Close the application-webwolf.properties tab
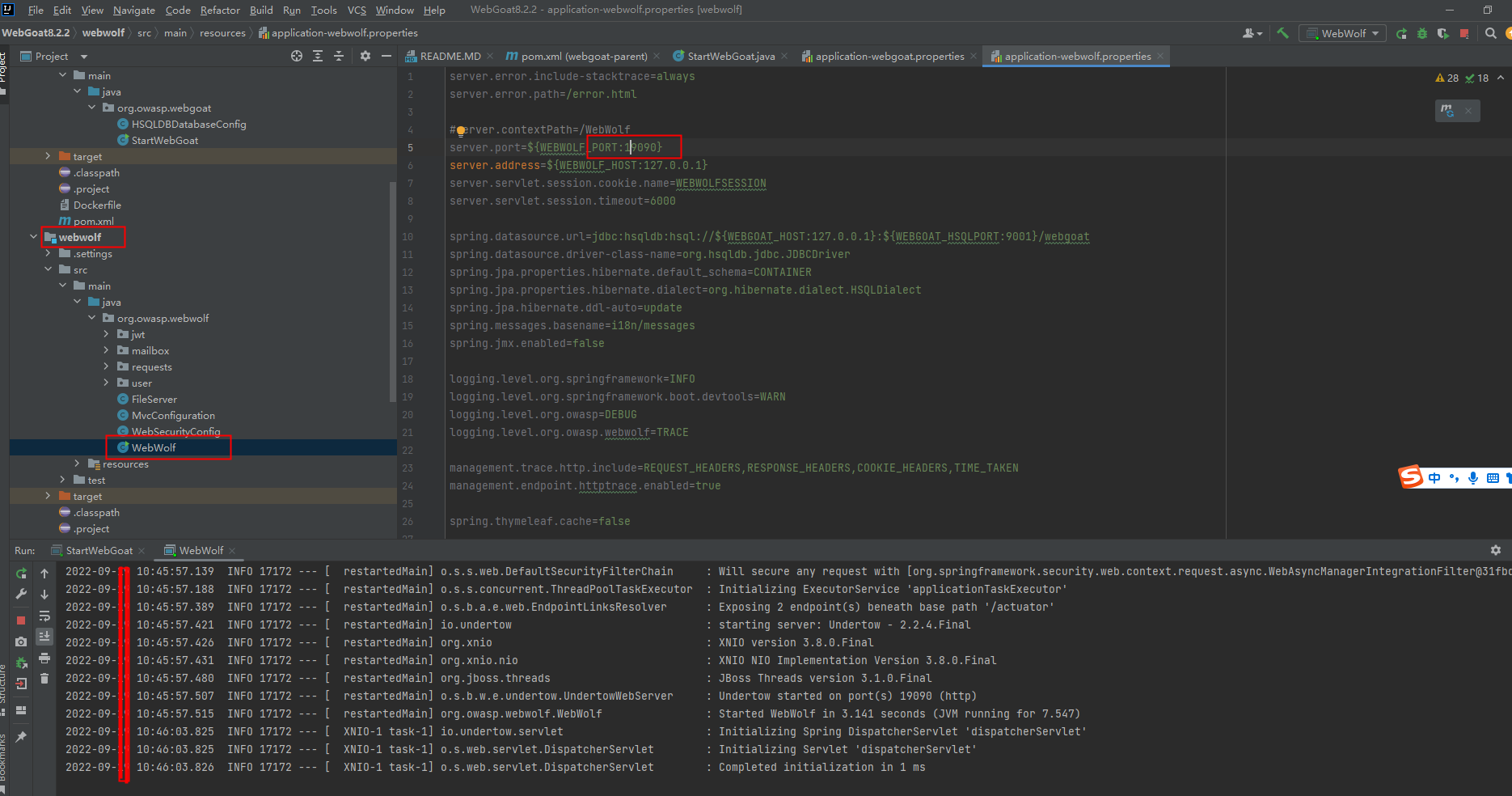 click(x=1160, y=56)
